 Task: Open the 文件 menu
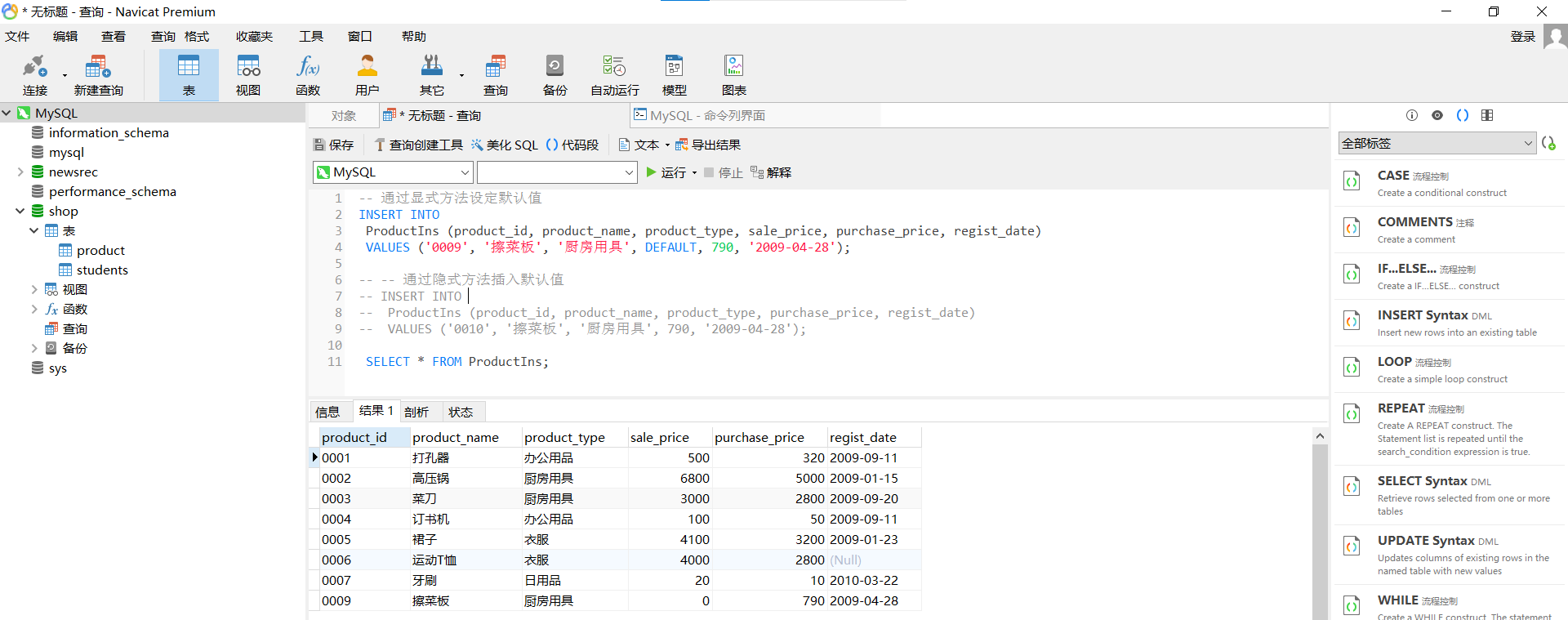point(17,37)
